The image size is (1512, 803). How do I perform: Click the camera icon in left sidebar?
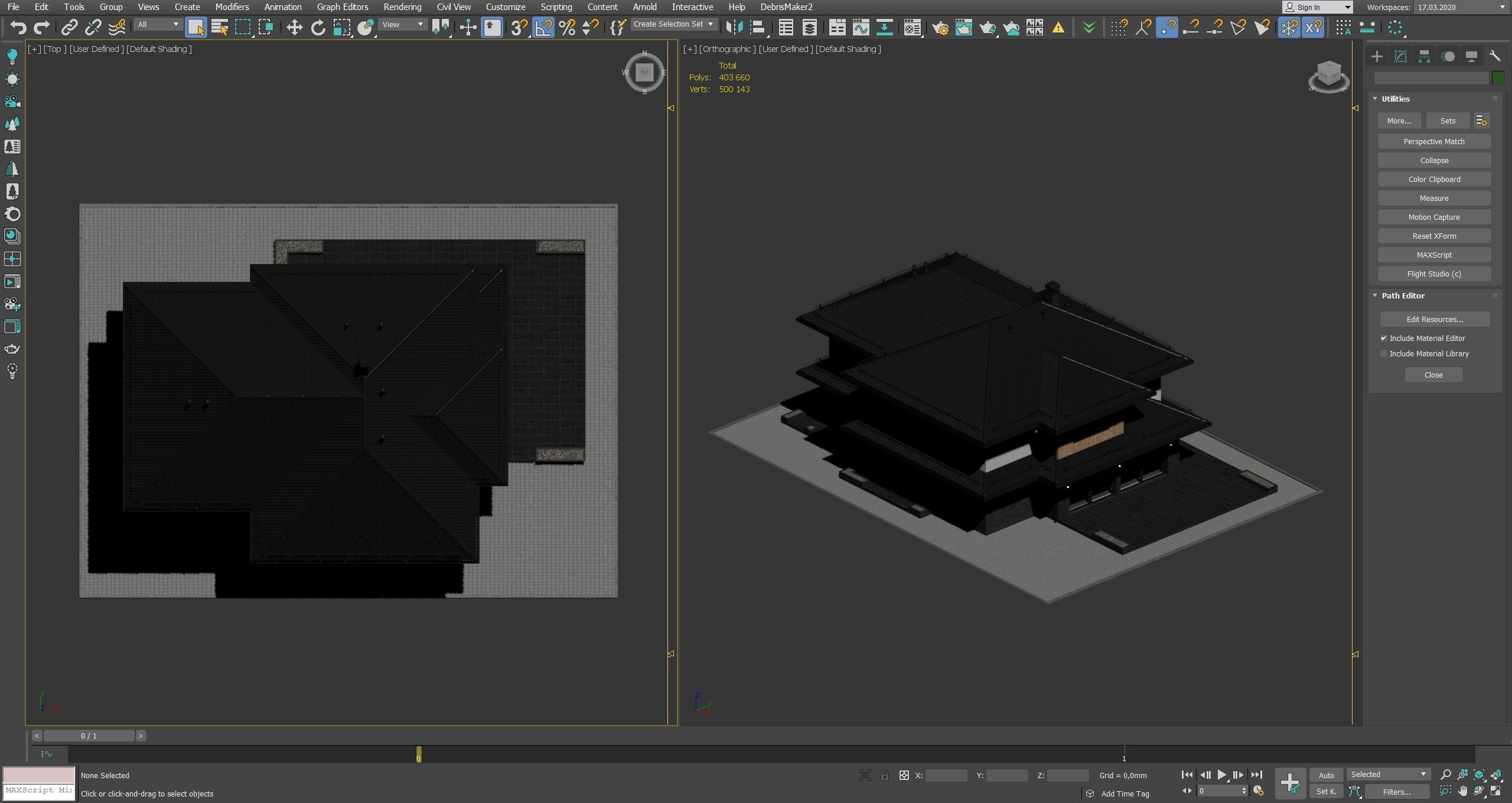(12, 102)
